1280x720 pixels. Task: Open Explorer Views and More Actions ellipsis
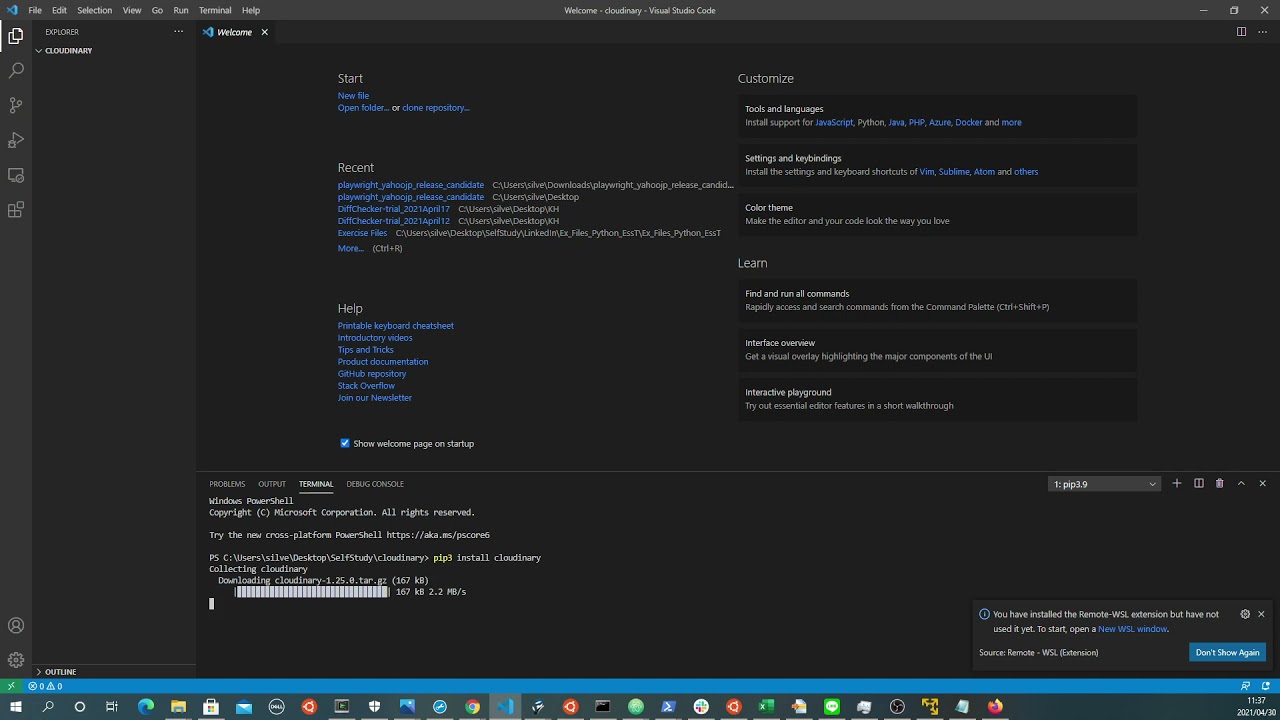[178, 32]
